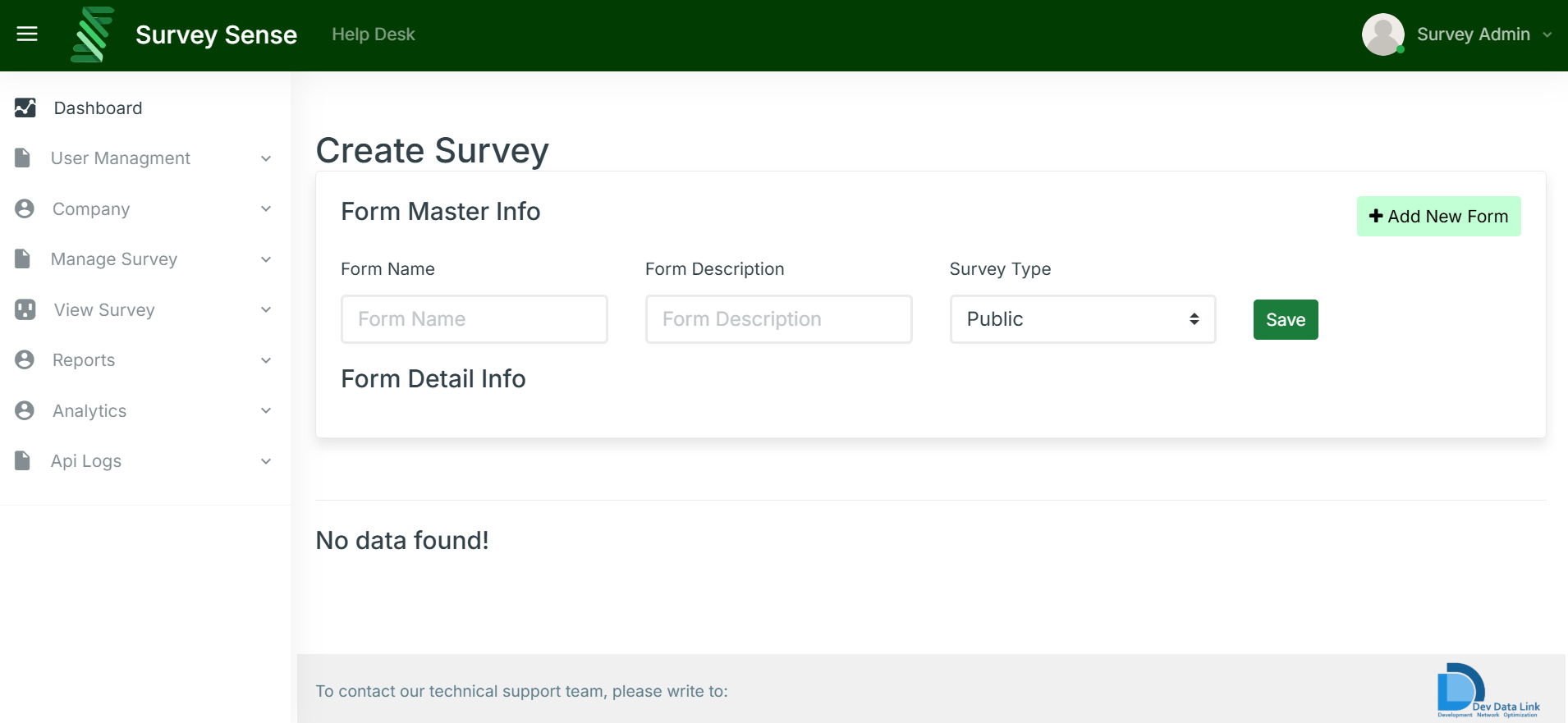Click the Survey Admin avatar image

pos(1382,34)
